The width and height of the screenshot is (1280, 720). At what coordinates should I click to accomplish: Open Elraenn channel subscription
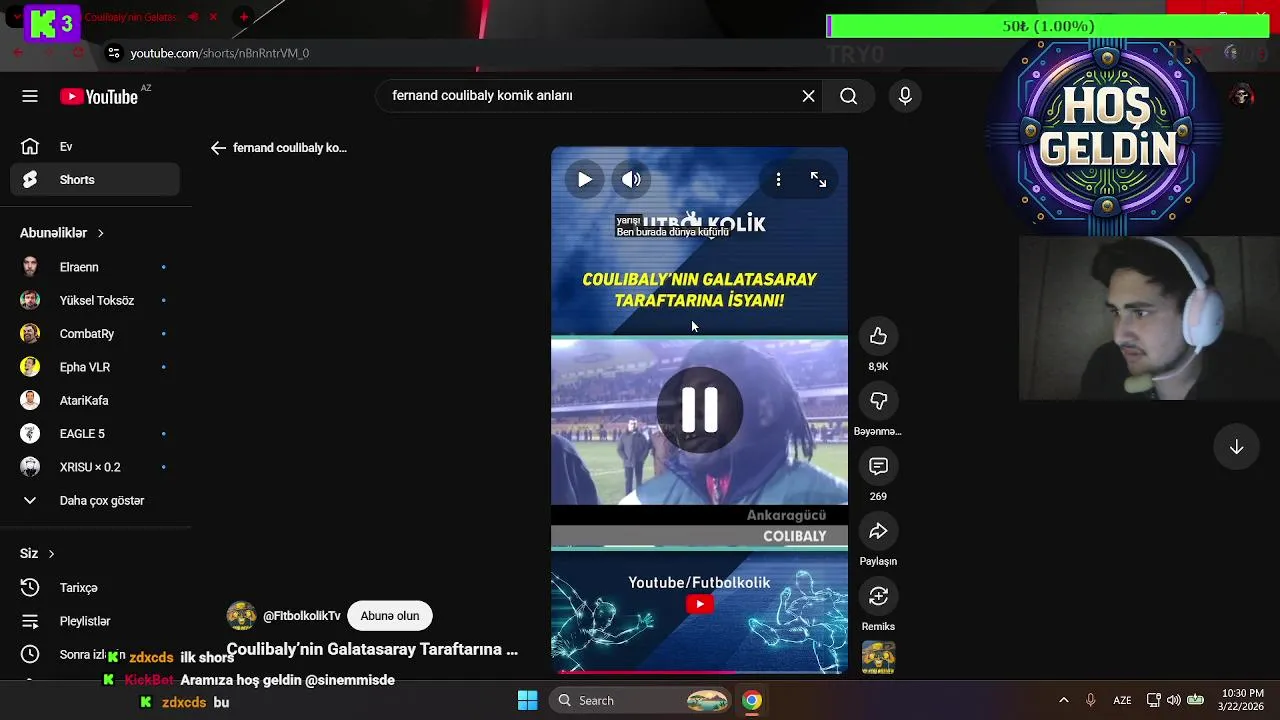point(95,267)
